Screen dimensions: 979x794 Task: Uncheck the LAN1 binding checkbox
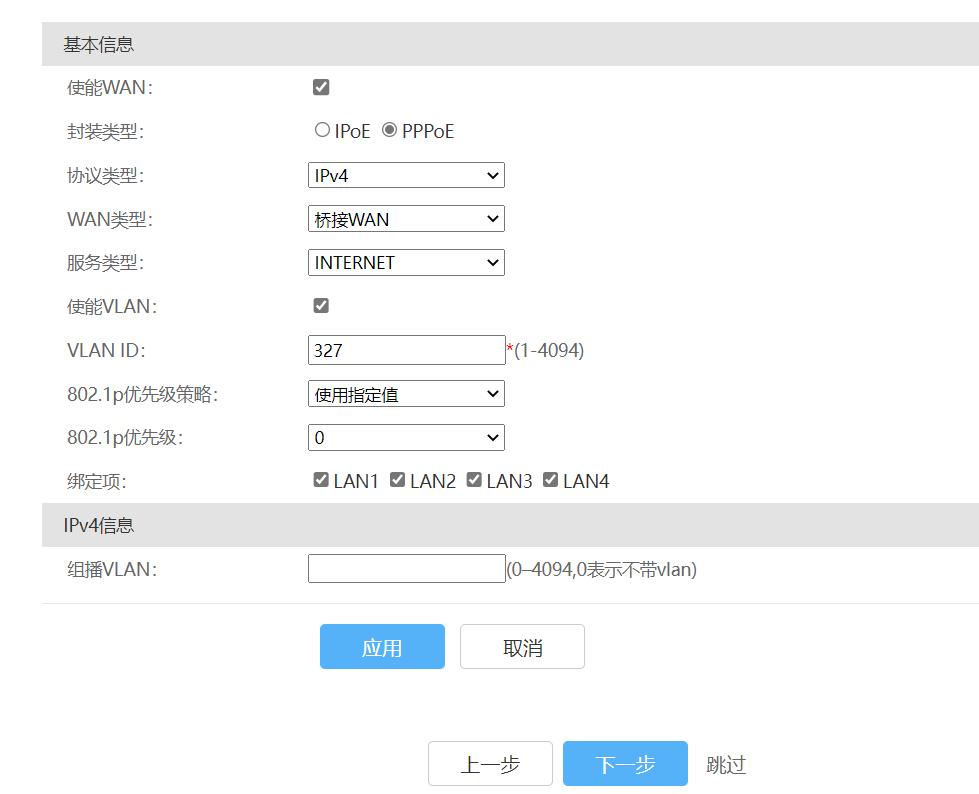[321, 480]
